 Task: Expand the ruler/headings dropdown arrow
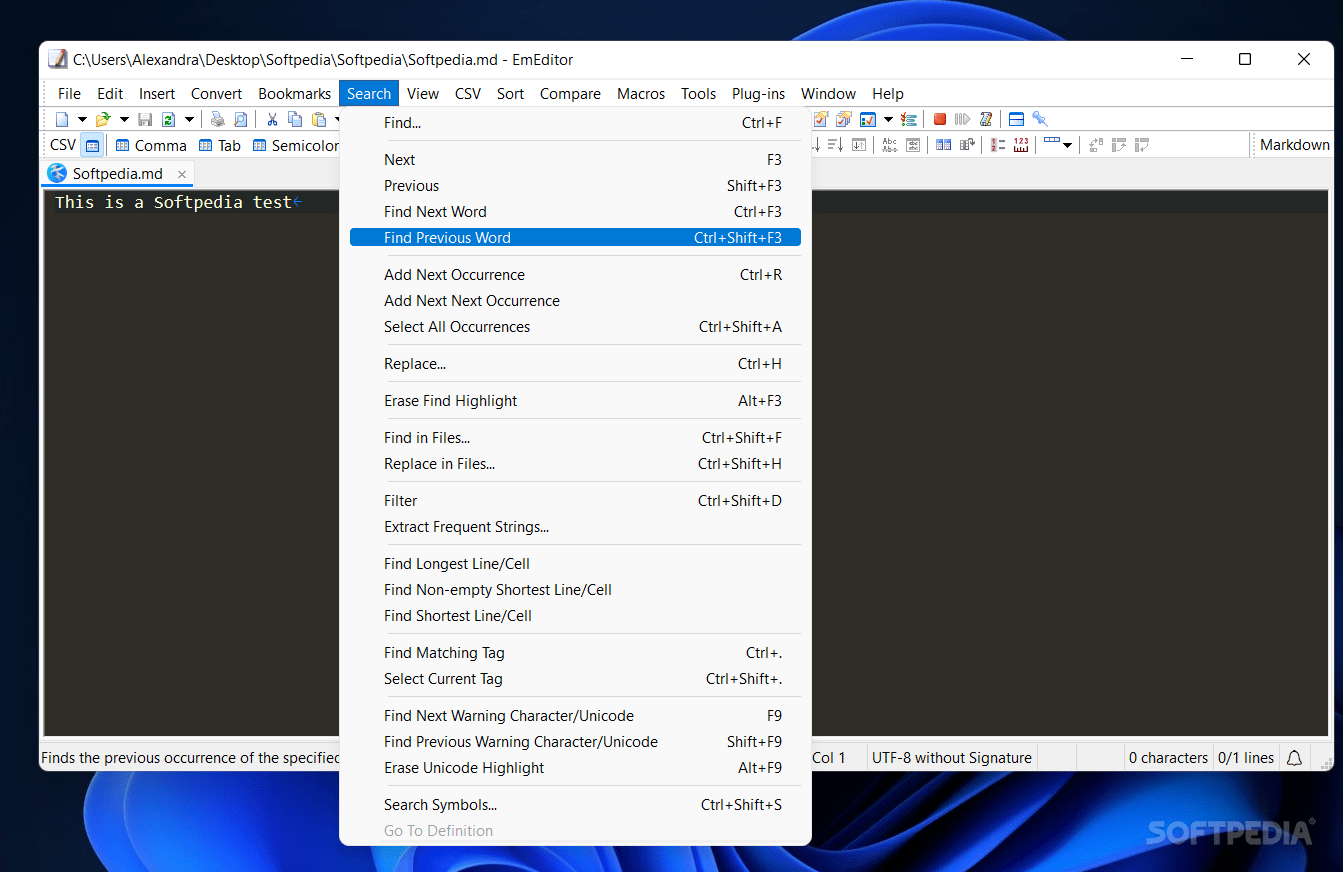[x=1067, y=145]
